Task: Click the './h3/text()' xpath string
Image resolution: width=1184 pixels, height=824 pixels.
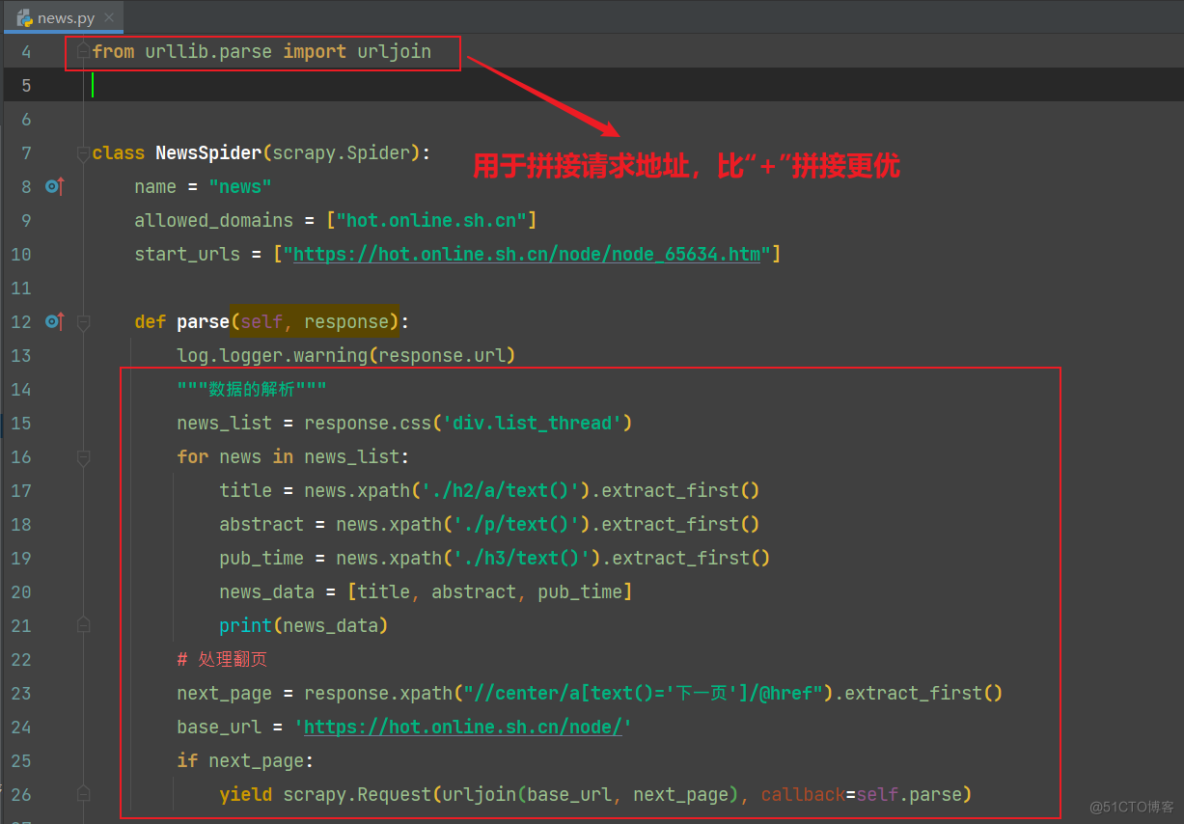Action: click(522, 558)
